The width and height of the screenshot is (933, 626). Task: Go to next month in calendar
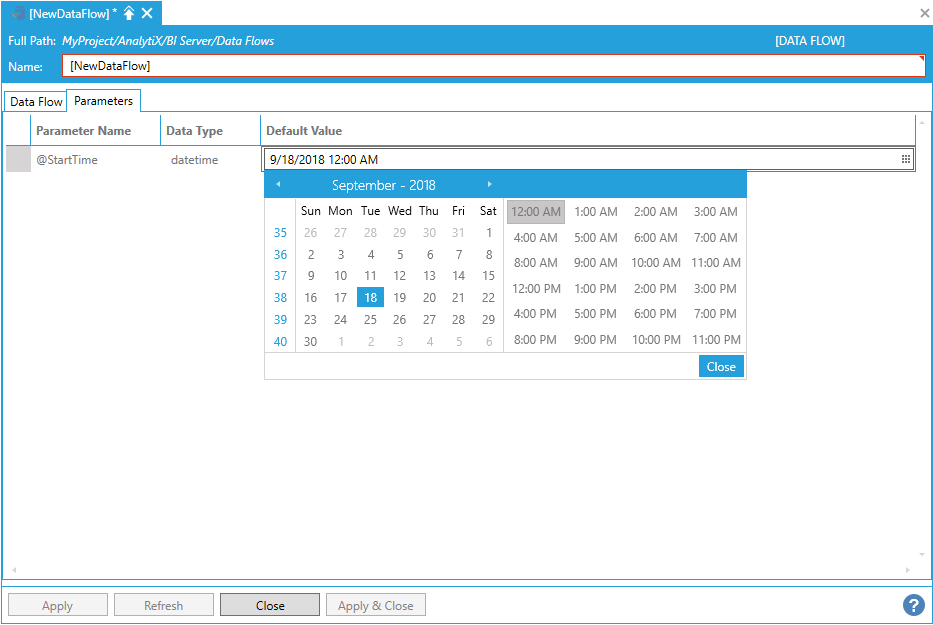pyautogui.click(x=489, y=184)
